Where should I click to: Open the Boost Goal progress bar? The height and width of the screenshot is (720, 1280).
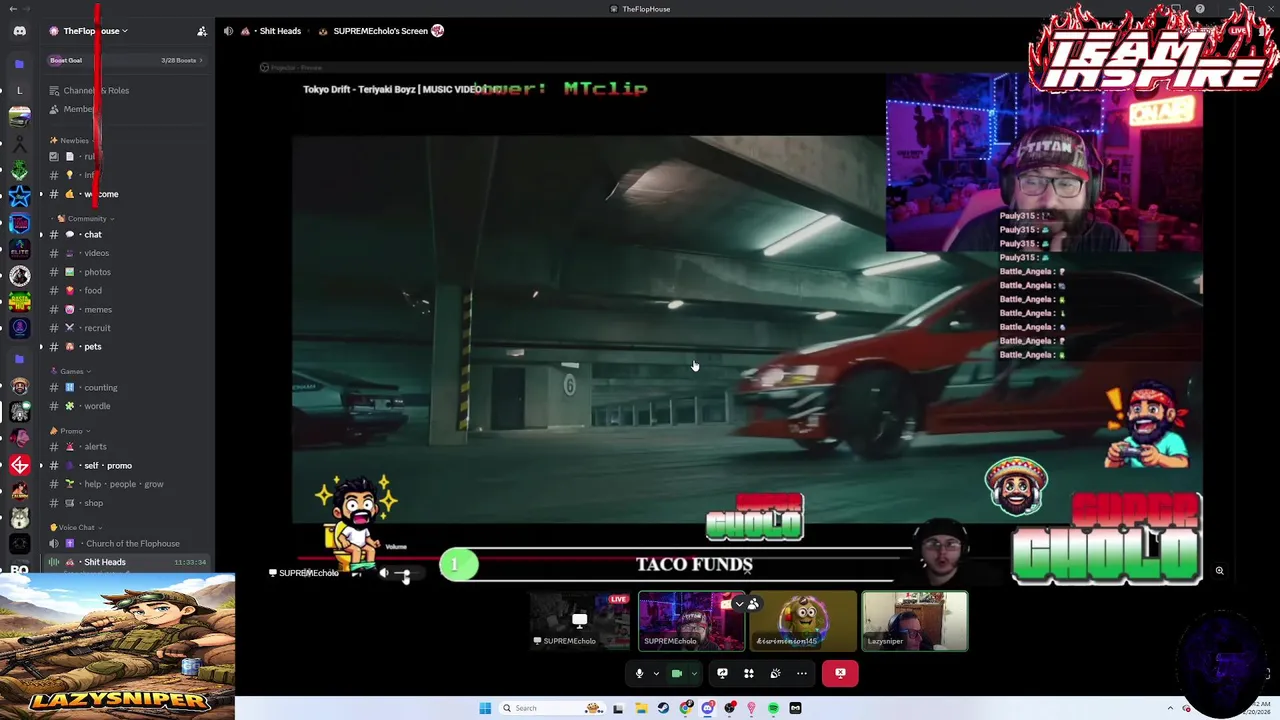127,60
